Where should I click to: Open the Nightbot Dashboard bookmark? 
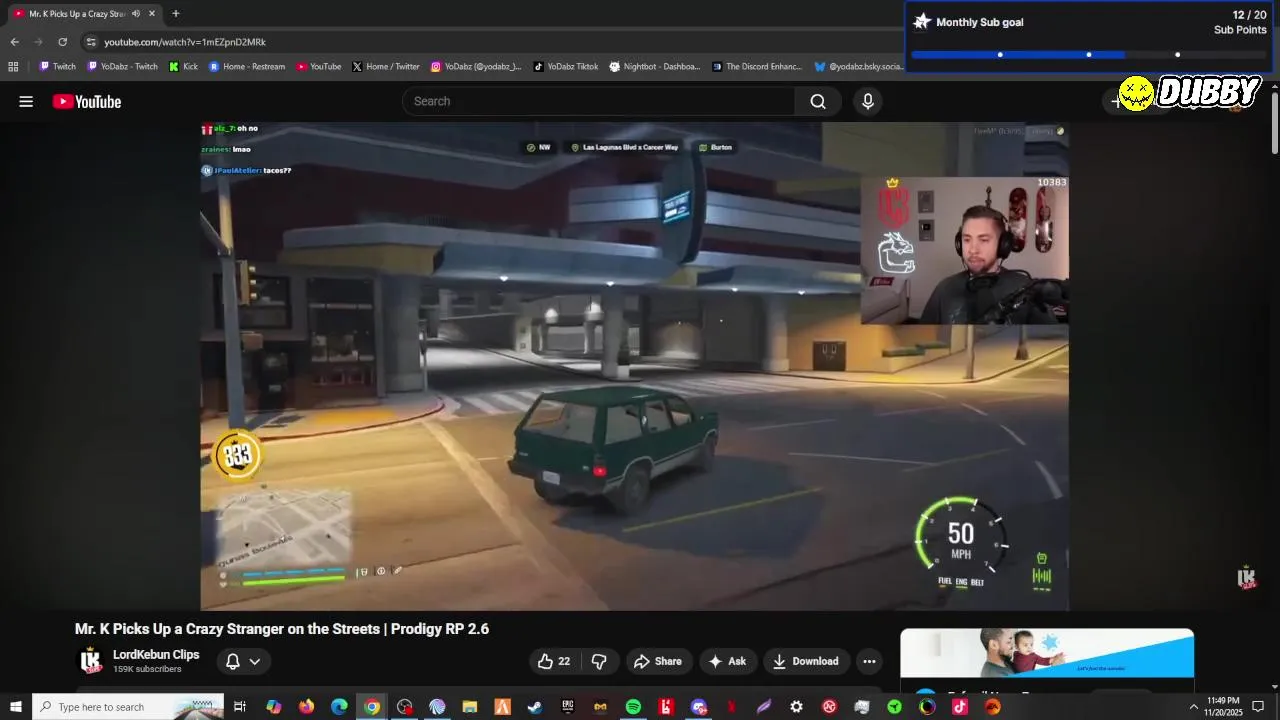pyautogui.click(x=655, y=67)
